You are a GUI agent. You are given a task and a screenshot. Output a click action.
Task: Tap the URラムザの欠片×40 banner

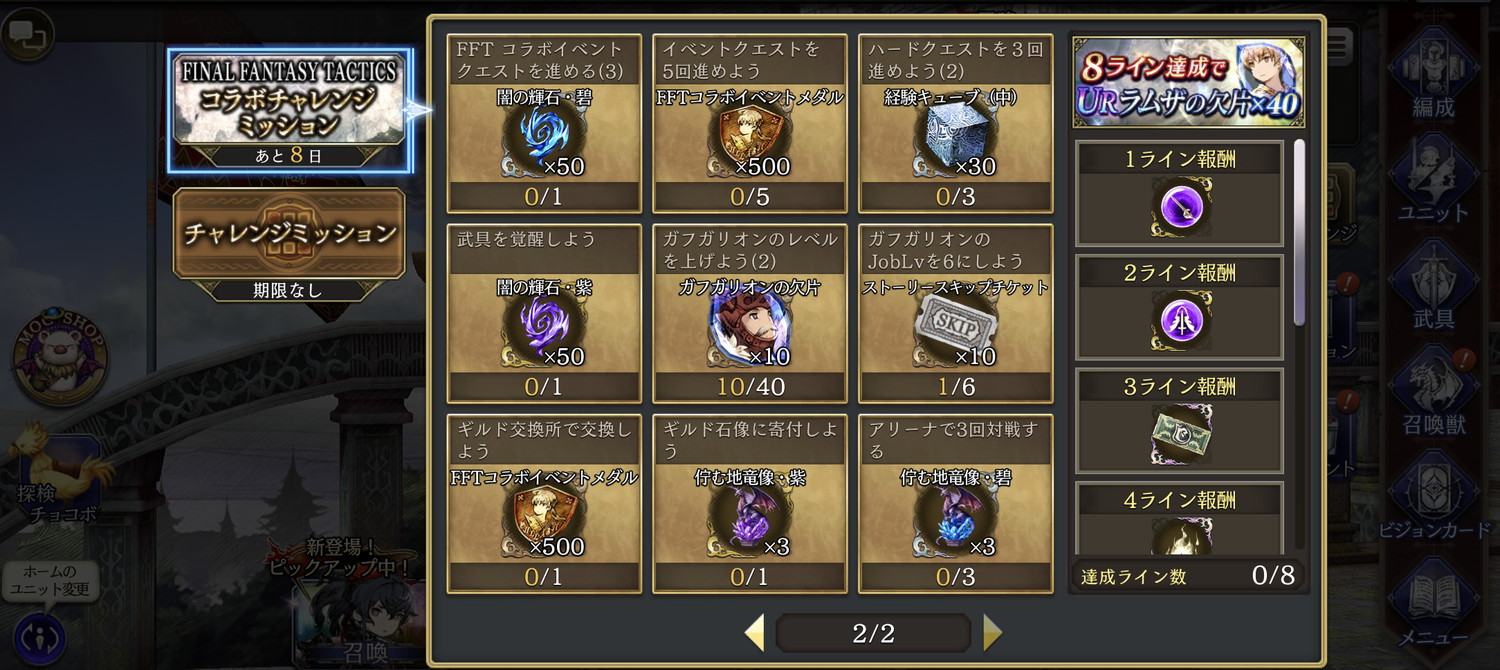click(1188, 82)
